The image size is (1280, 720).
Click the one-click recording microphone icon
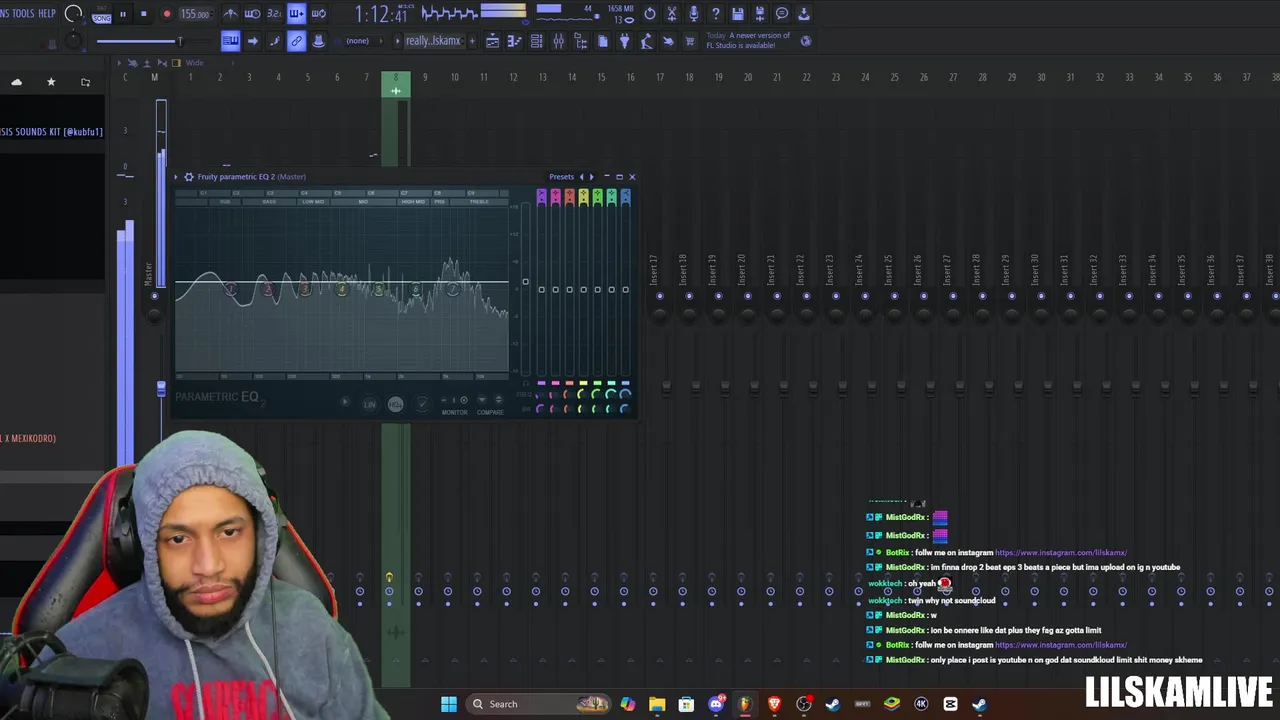(694, 14)
